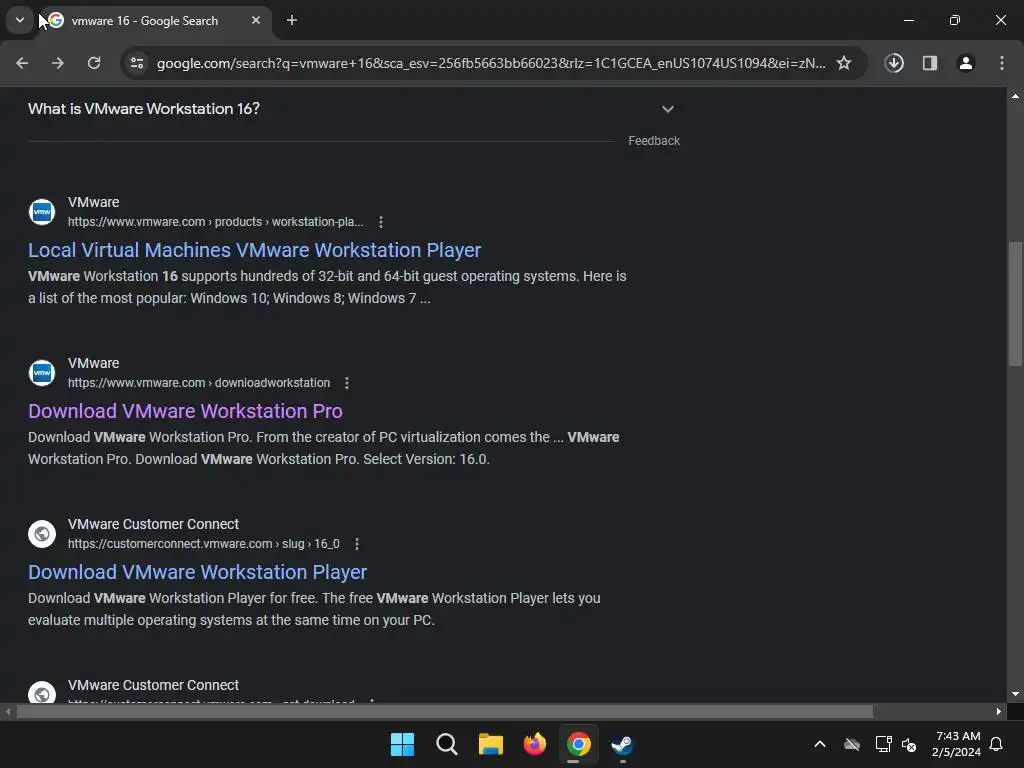
Task: Open network status tray icon
Action: tap(883, 744)
